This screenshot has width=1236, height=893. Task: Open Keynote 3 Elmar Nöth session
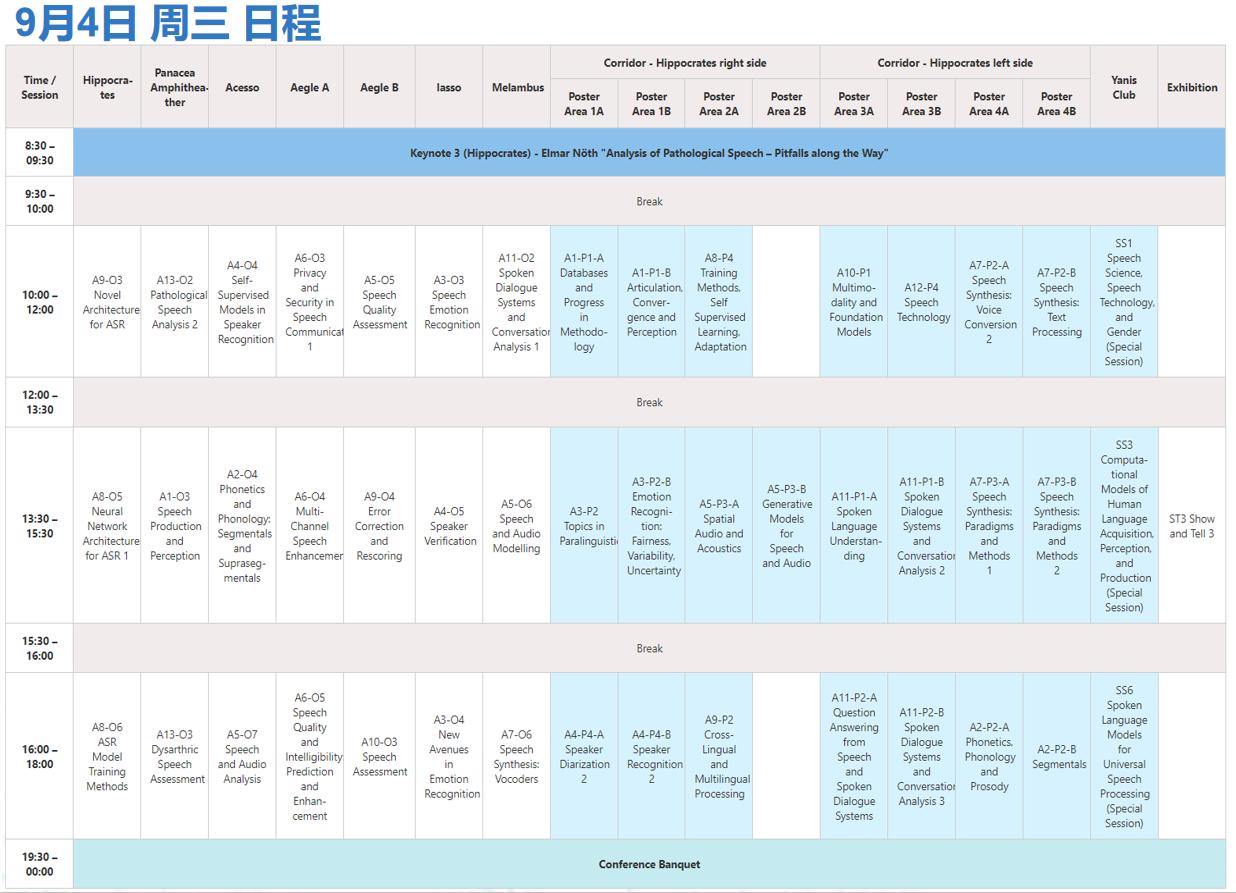click(x=649, y=153)
